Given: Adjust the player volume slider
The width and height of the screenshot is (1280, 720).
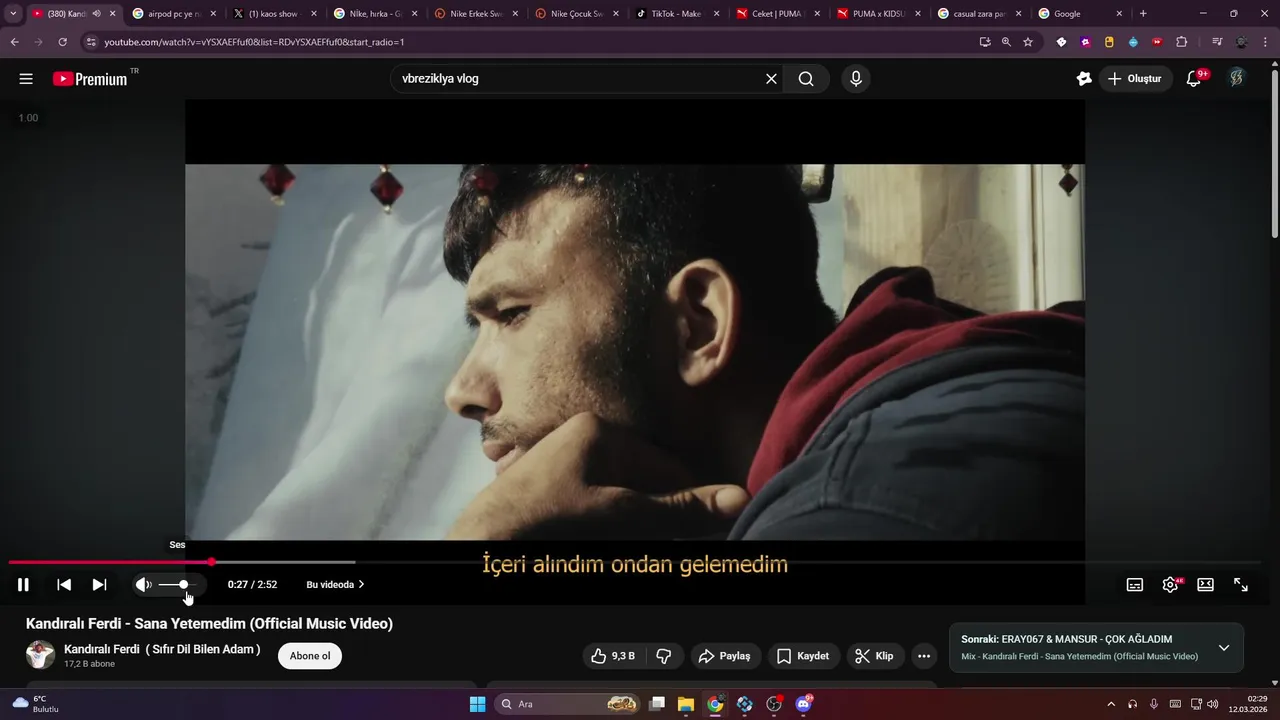Looking at the screenshot, I should pos(177,584).
